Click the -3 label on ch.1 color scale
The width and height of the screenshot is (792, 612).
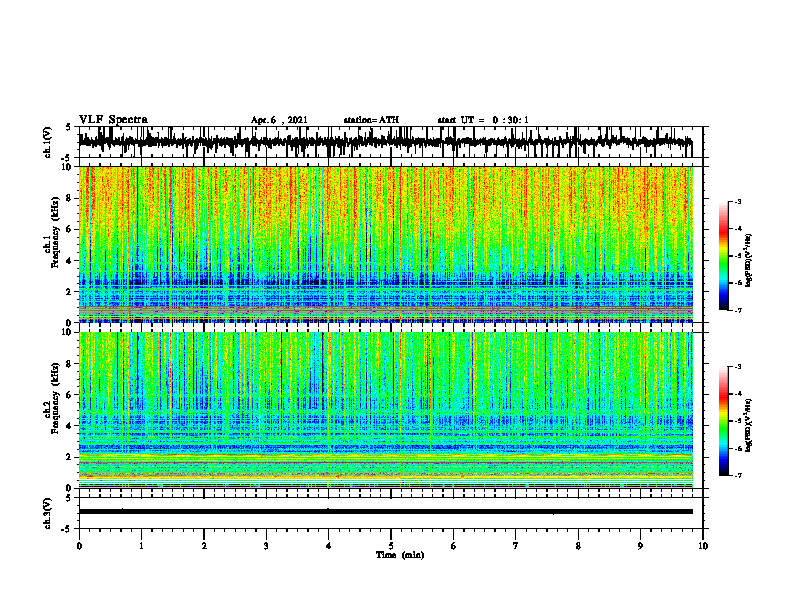[737, 201]
